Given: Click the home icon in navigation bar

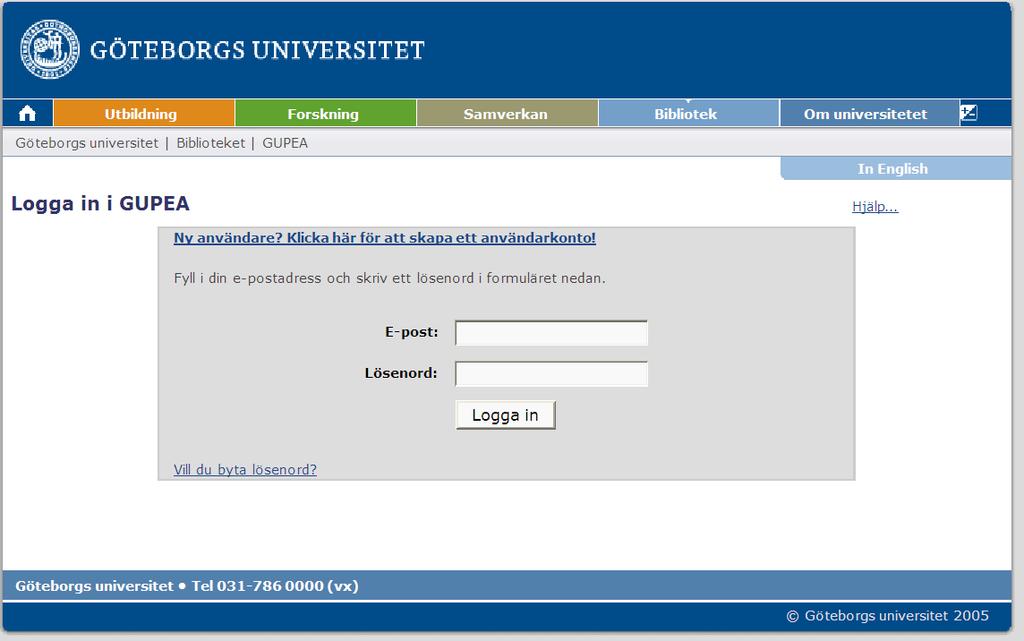Looking at the screenshot, I should pyautogui.click(x=27, y=114).
